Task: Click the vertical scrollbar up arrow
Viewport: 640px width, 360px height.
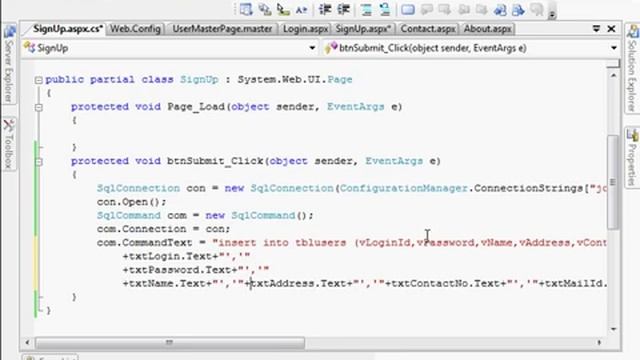Action: (613, 76)
